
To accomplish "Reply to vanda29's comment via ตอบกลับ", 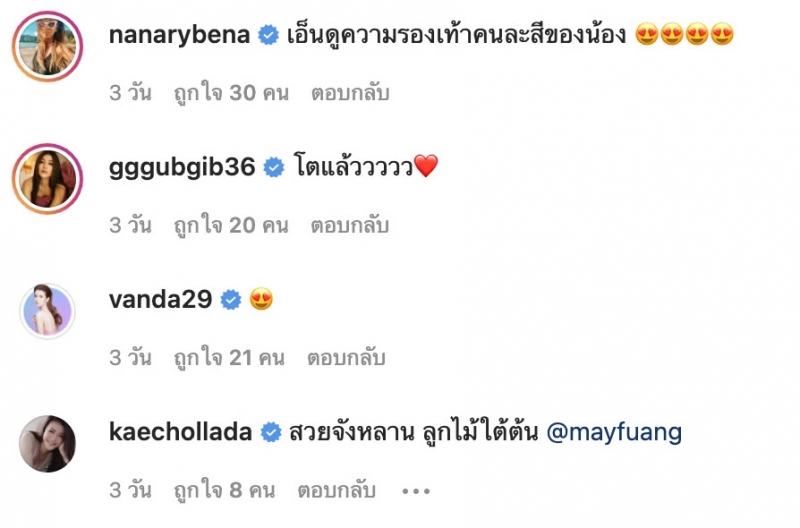I will (x=346, y=358).
